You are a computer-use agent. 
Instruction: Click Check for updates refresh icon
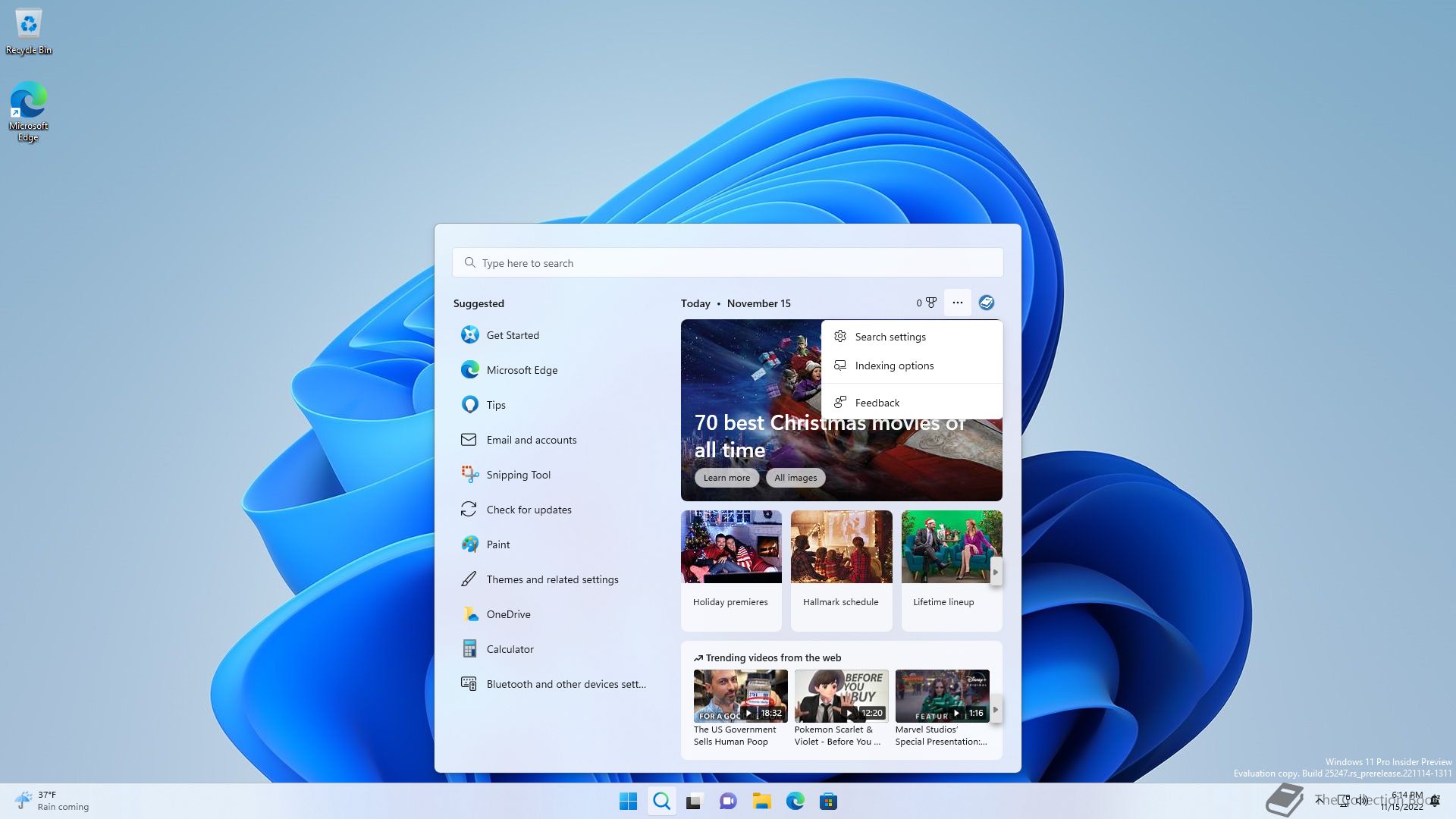[x=469, y=509]
